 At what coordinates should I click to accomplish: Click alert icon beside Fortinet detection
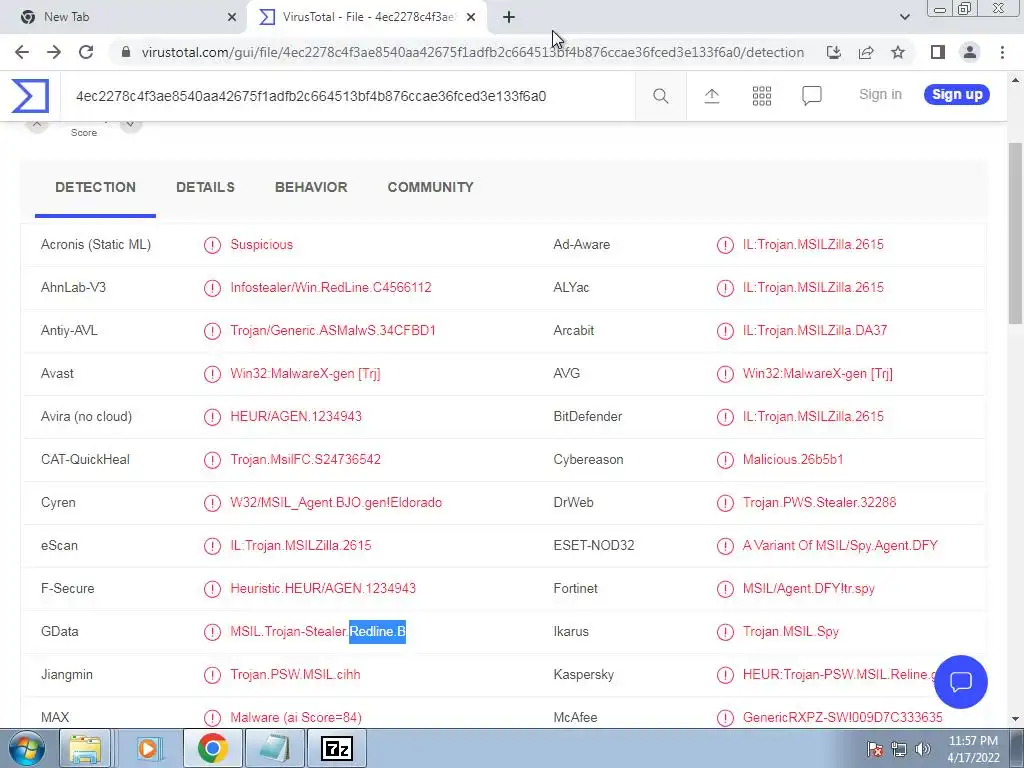pos(725,588)
